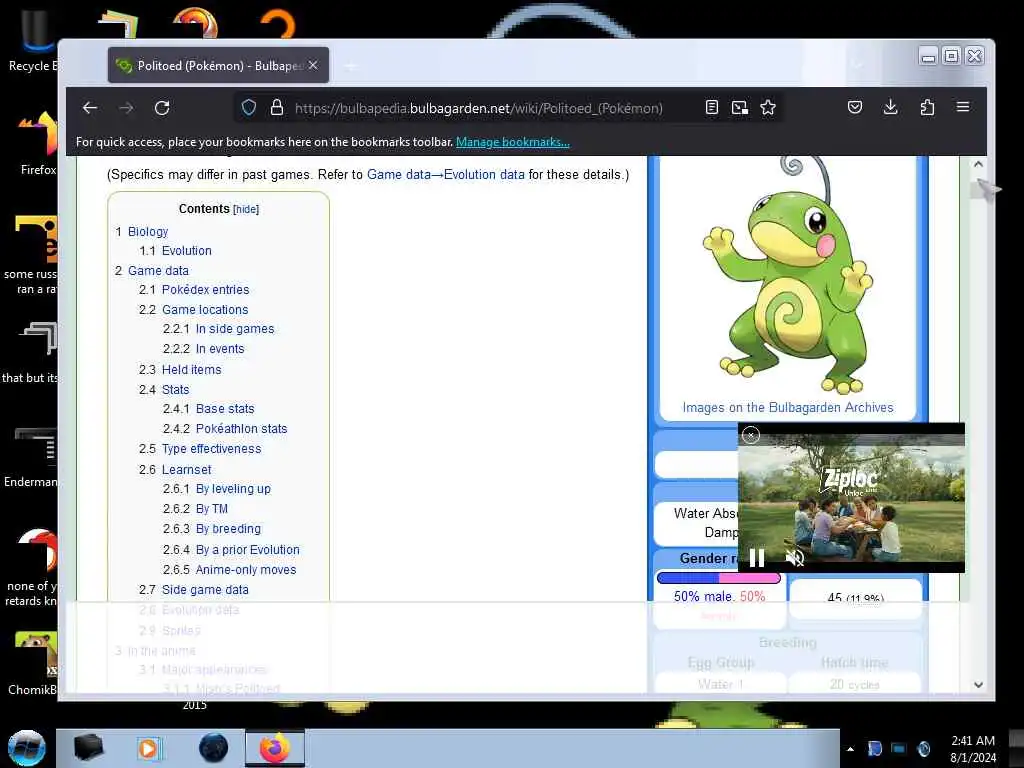The image size is (1024, 768).
Task: Bookmark this page with the star
Action: pos(768,108)
